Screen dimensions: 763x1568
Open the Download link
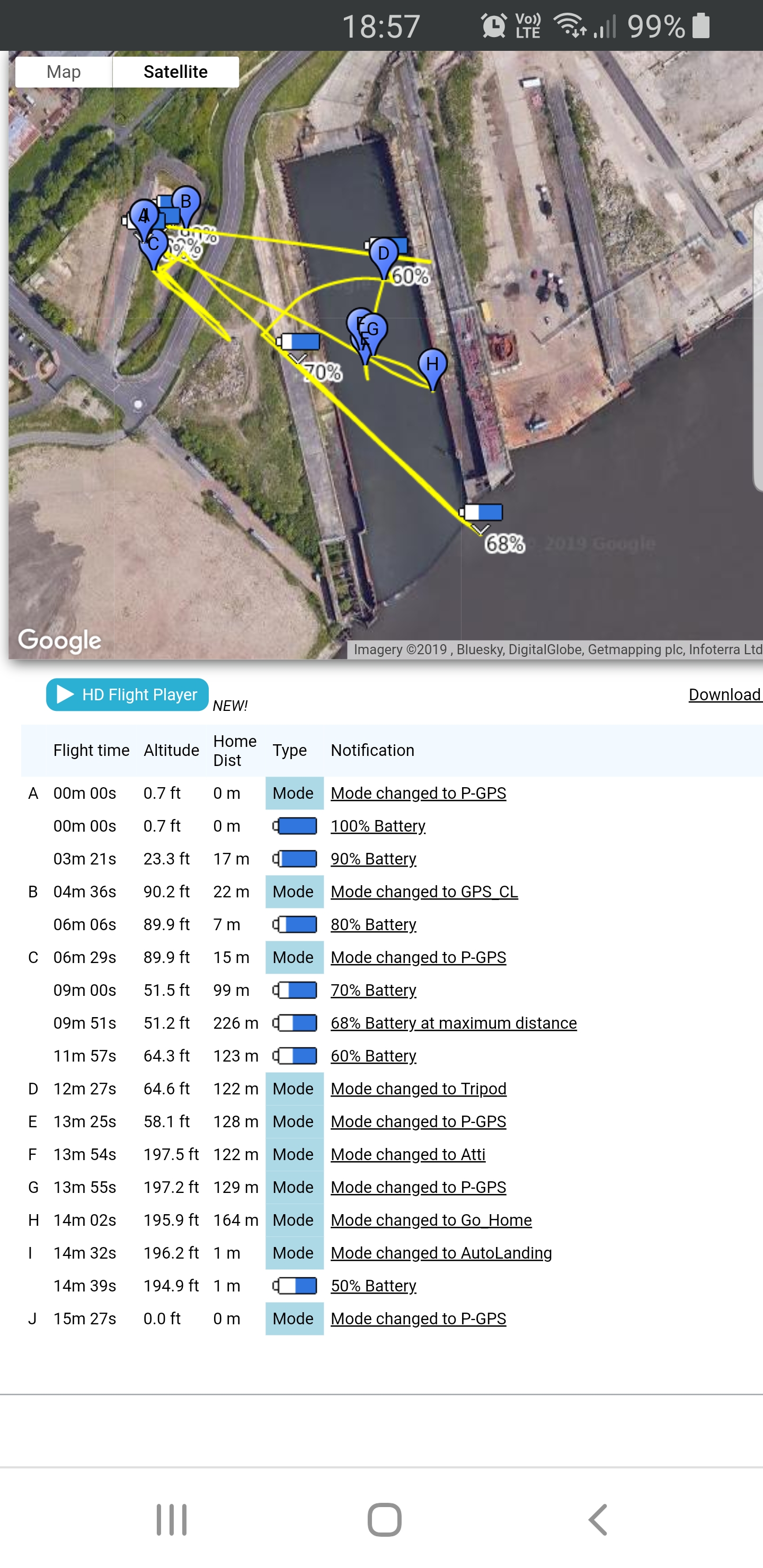[724, 694]
